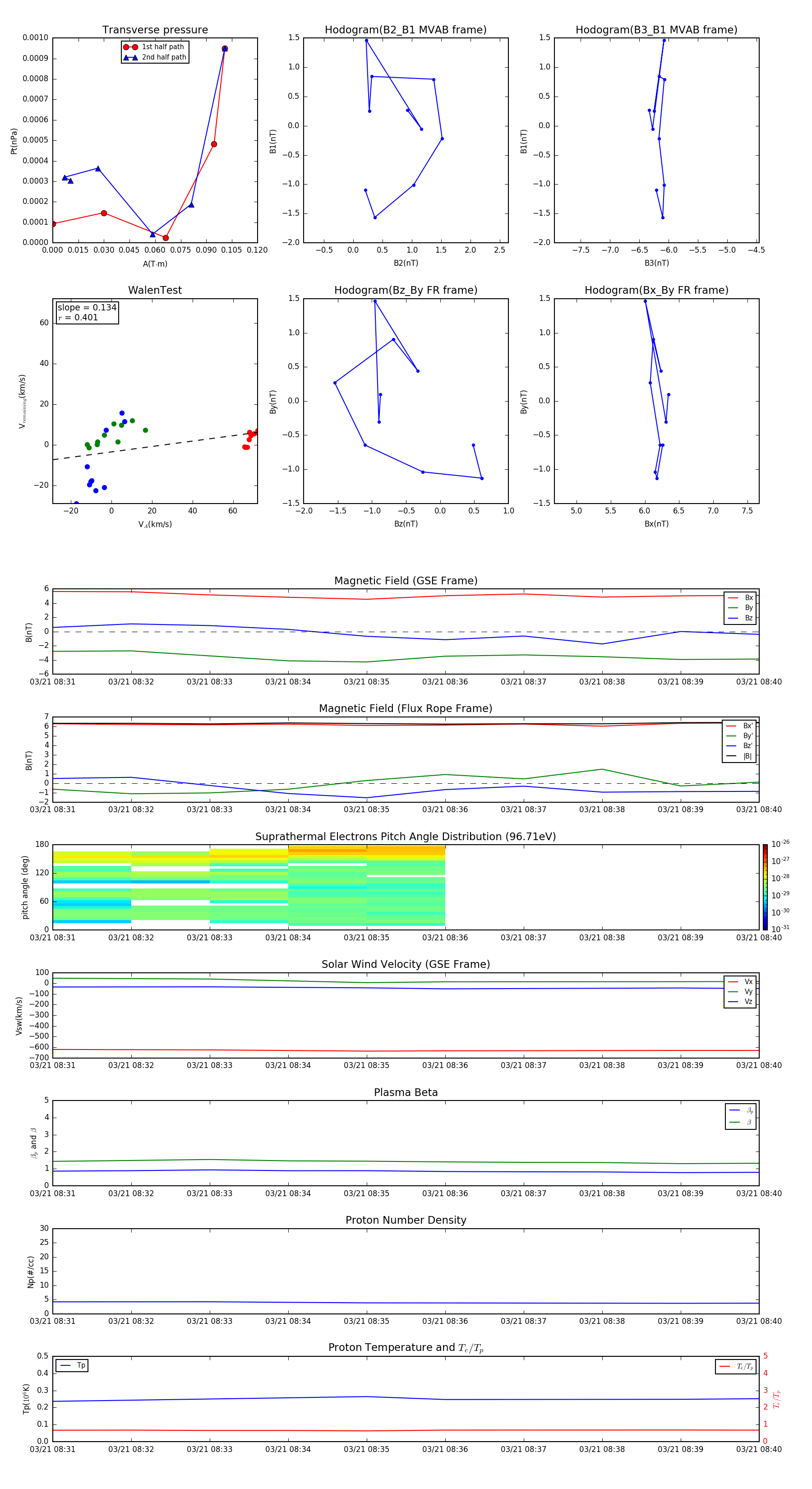Click the "Magnetic Field (Flux Rope Frame)" title
The height and width of the screenshot is (1489, 812).
(x=406, y=709)
